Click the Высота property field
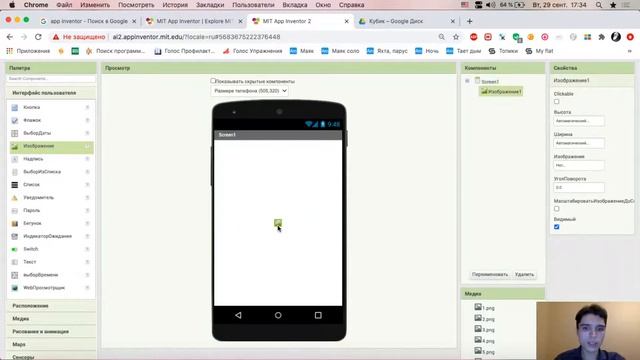 click(x=579, y=121)
